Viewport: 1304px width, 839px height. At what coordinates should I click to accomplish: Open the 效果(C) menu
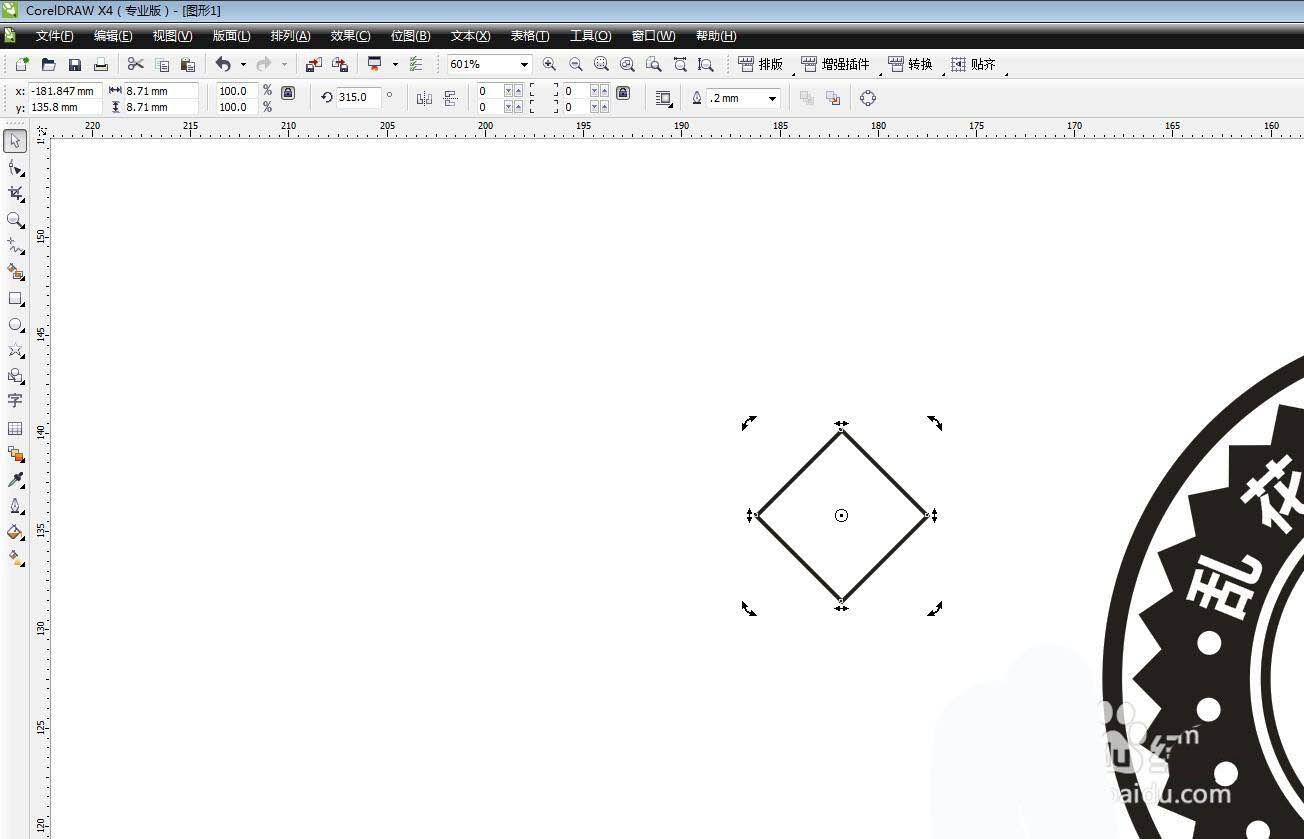click(x=350, y=36)
